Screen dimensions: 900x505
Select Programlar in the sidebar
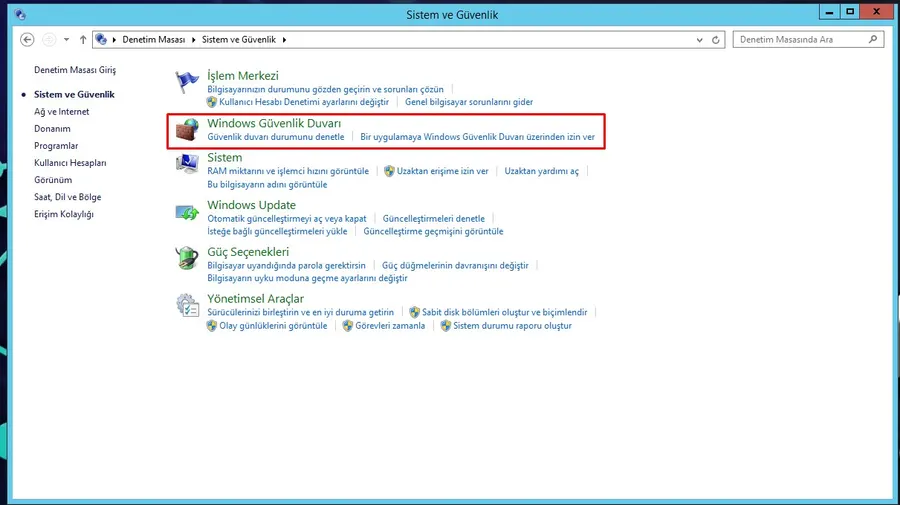coord(56,146)
